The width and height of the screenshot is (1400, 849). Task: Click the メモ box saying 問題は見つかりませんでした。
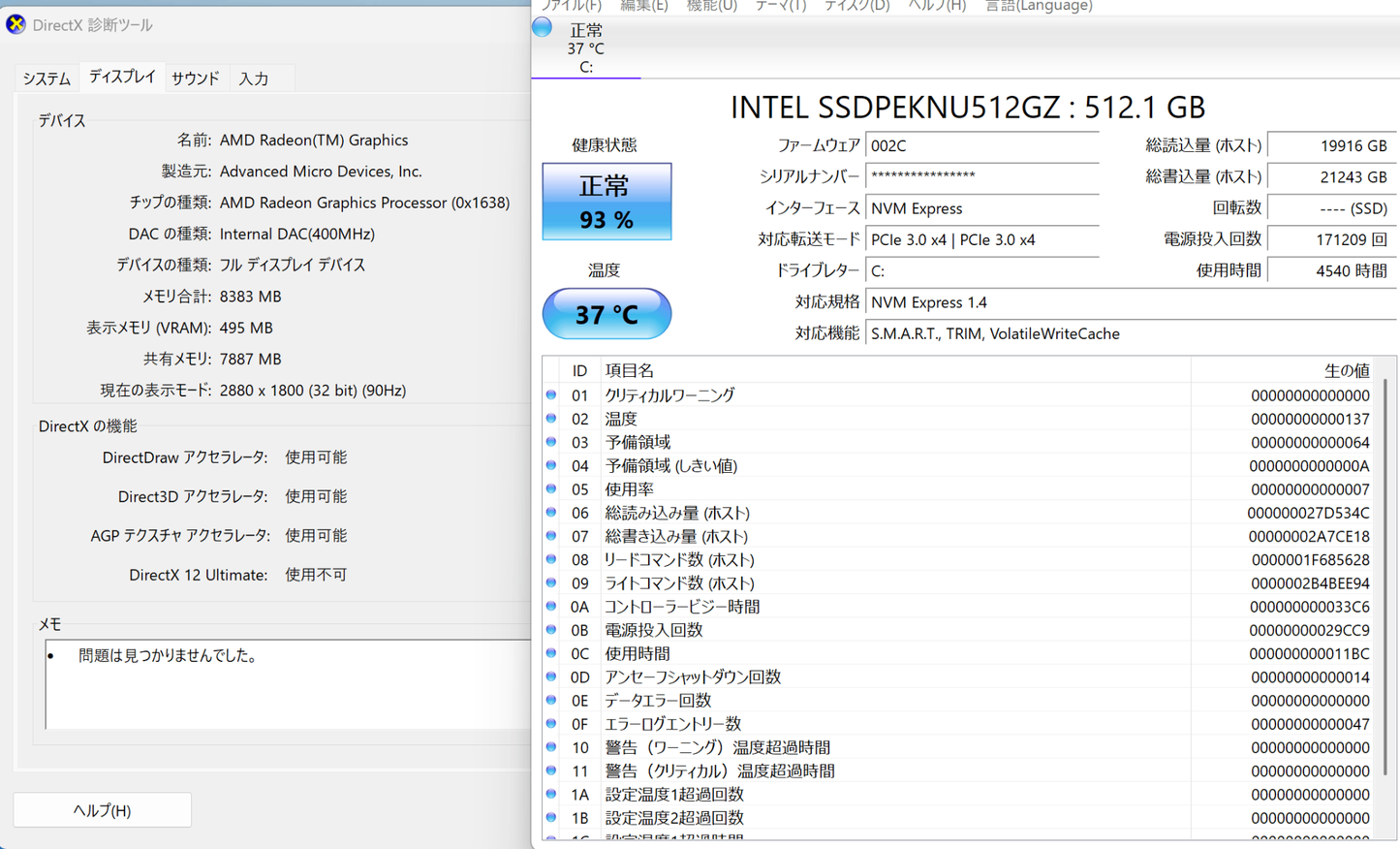click(x=287, y=683)
